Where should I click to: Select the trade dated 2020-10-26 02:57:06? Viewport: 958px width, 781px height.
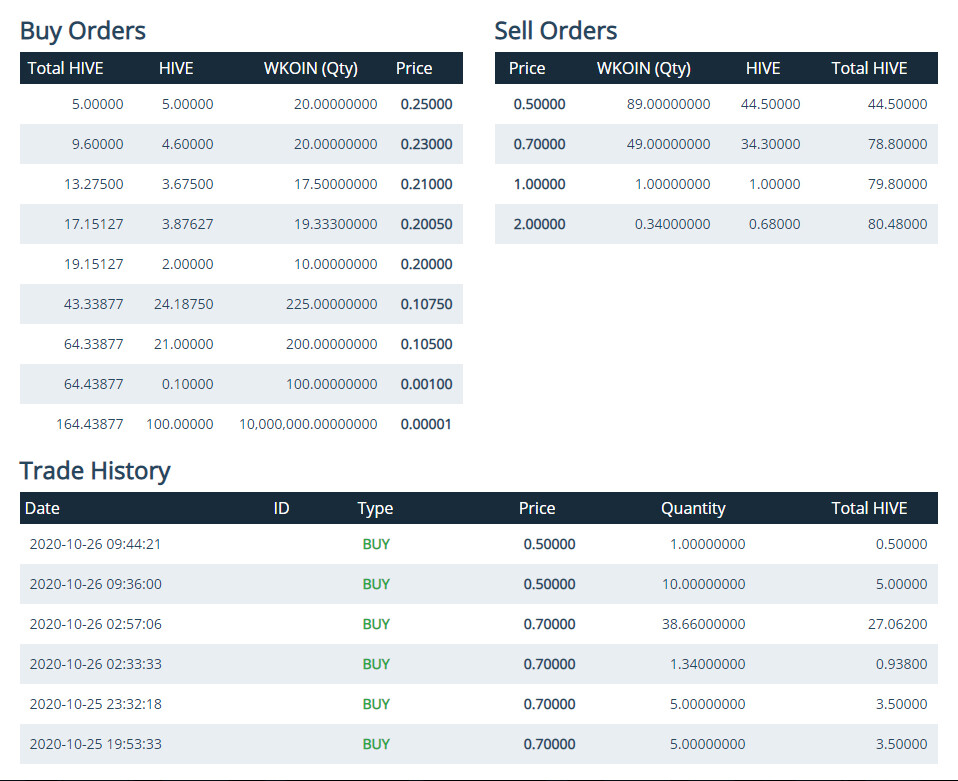(x=478, y=624)
